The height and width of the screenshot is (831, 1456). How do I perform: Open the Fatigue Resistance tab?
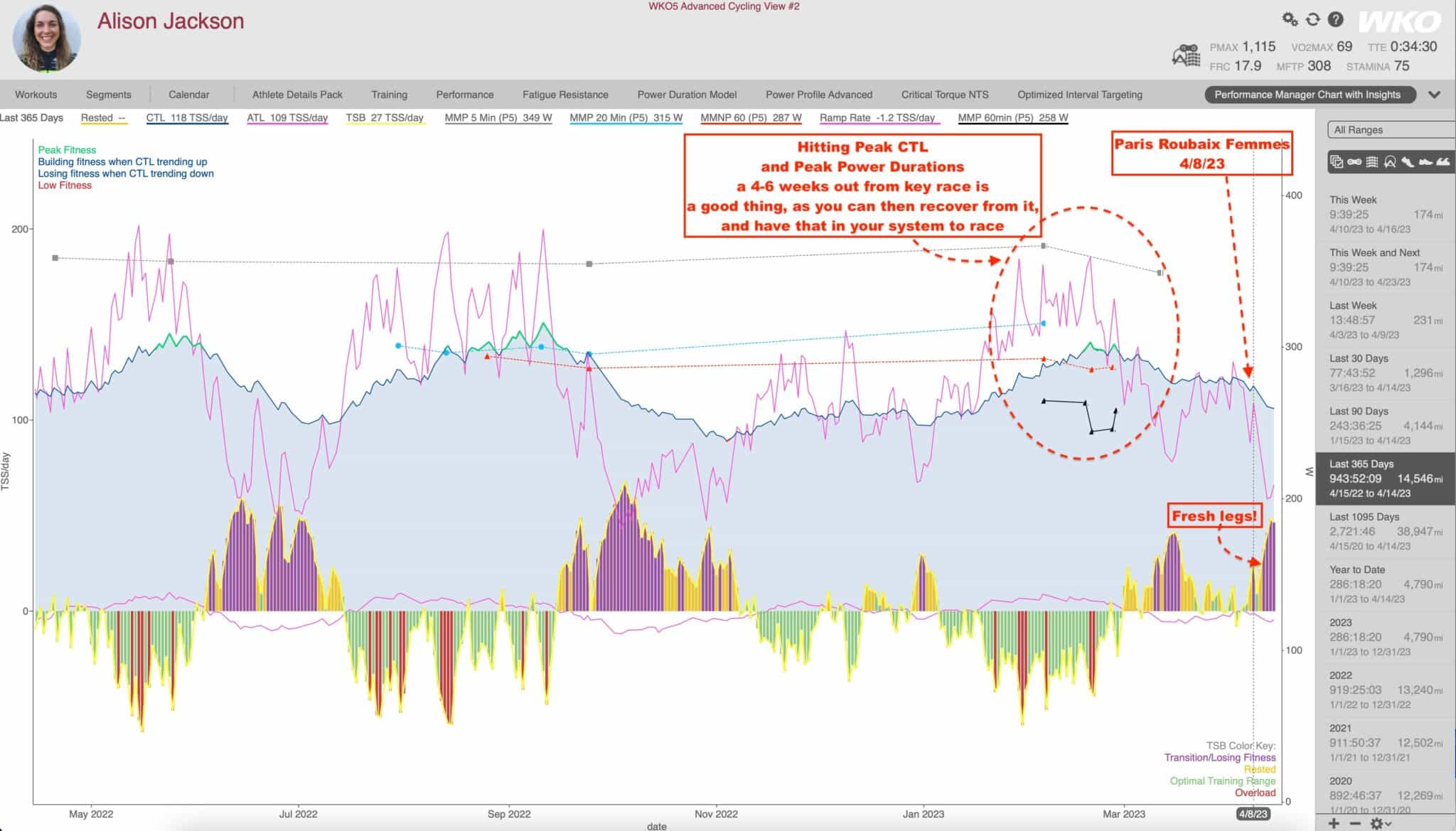tap(565, 95)
